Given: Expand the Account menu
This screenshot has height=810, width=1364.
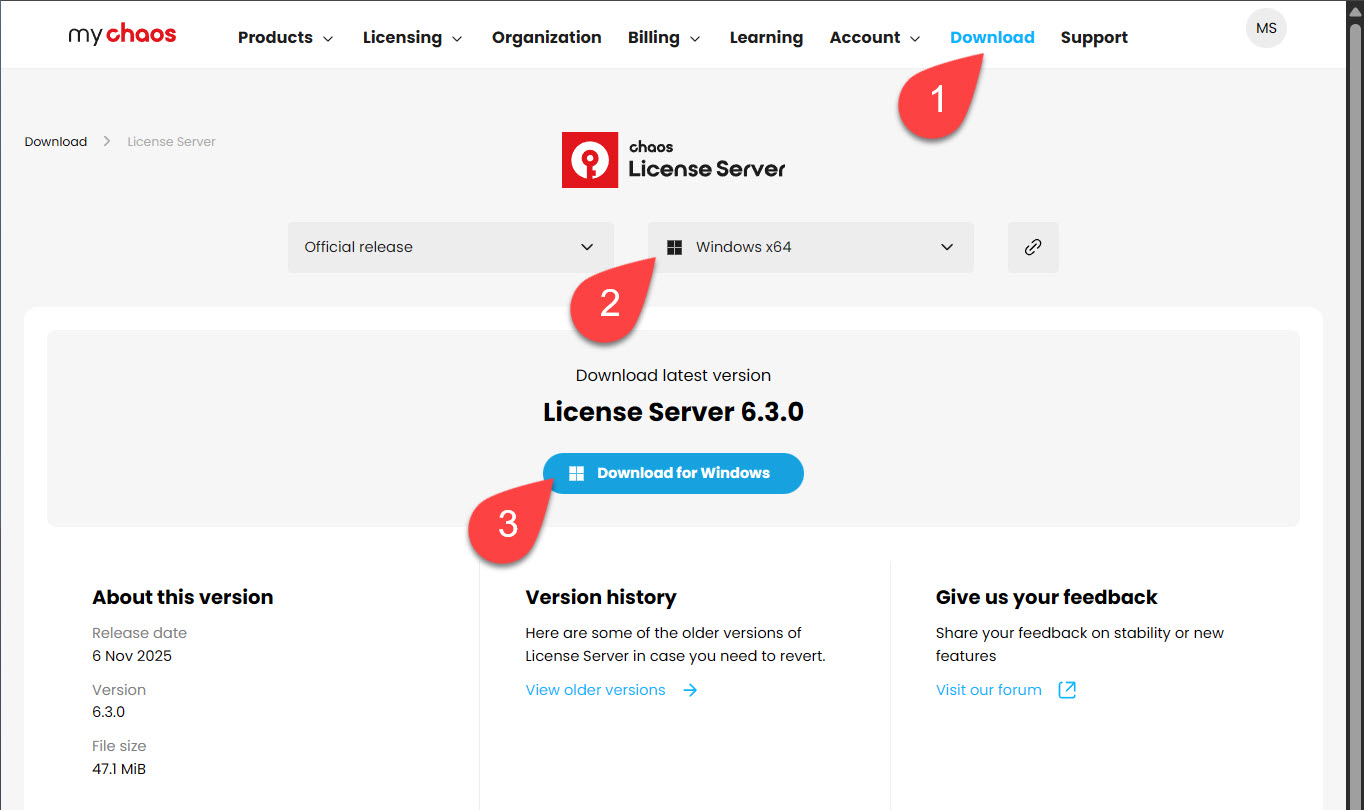Looking at the screenshot, I should (x=875, y=38).
